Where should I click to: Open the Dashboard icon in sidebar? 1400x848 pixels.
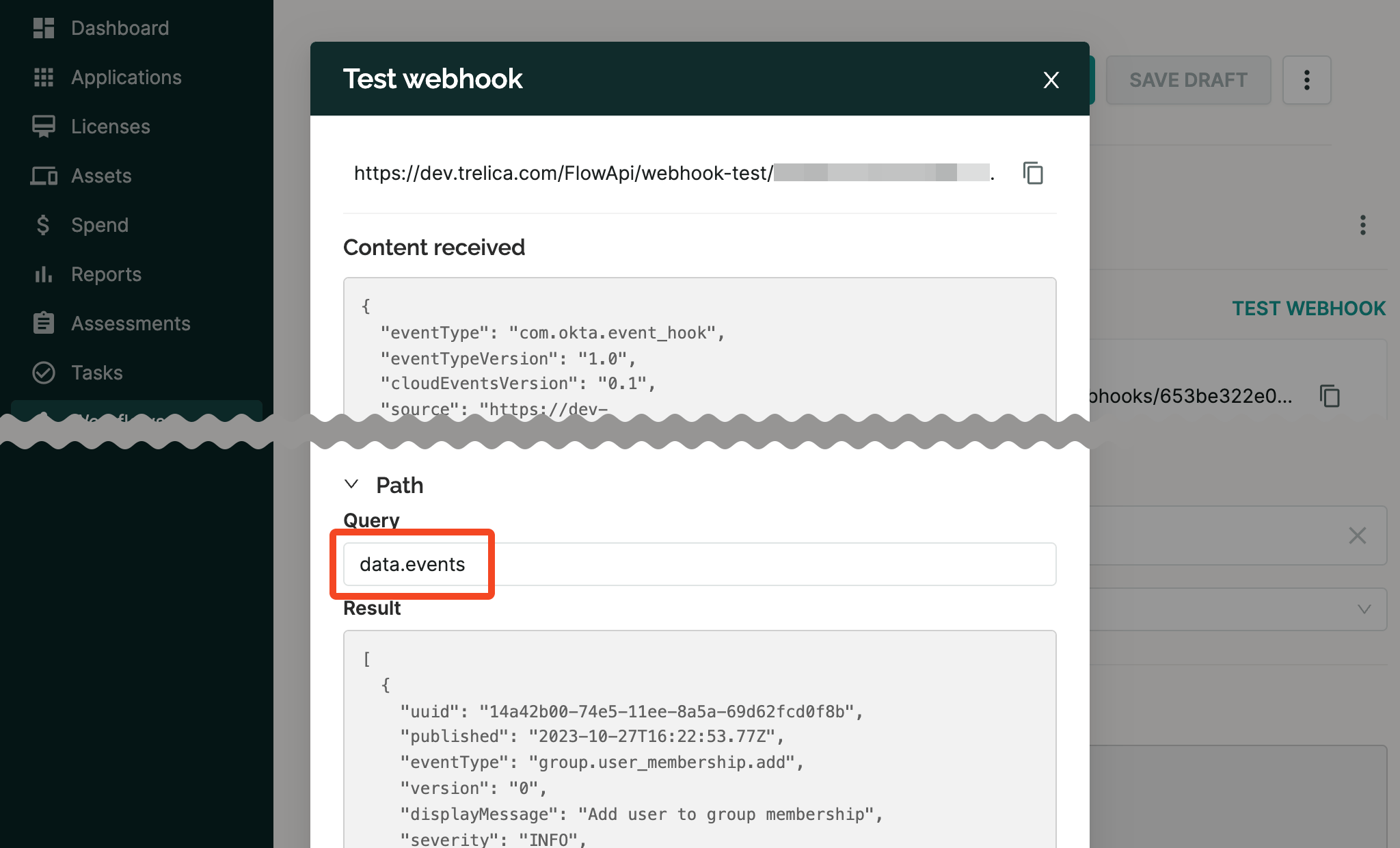(44, 28)
